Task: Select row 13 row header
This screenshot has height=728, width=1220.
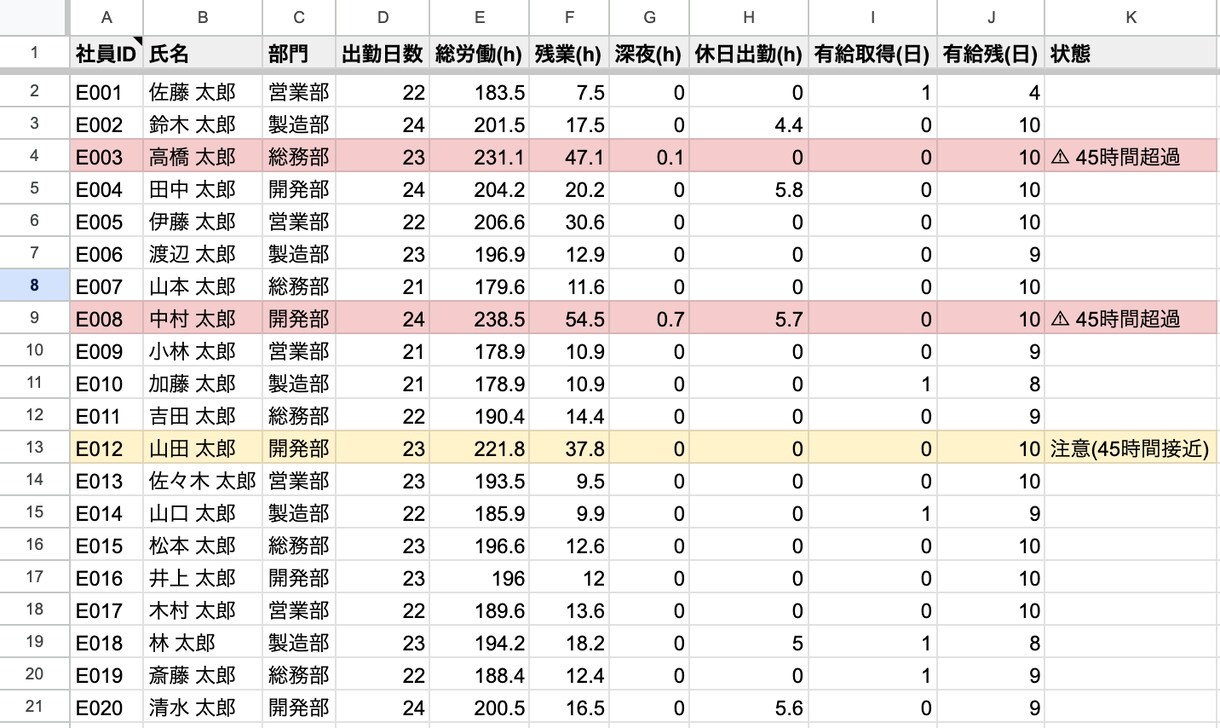Action: (35, 448)
